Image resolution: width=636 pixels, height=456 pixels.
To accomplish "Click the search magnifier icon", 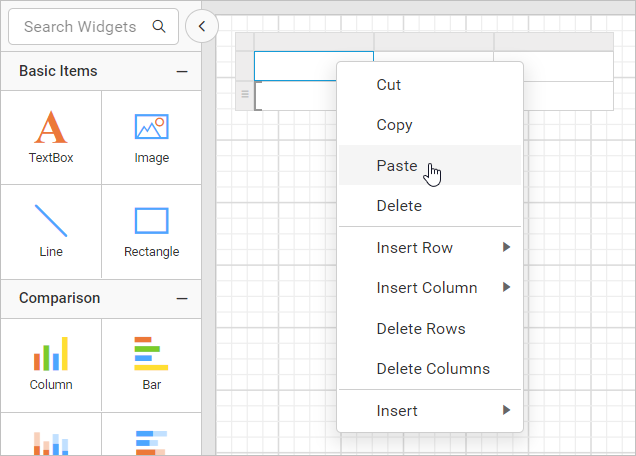I will 159,27.
